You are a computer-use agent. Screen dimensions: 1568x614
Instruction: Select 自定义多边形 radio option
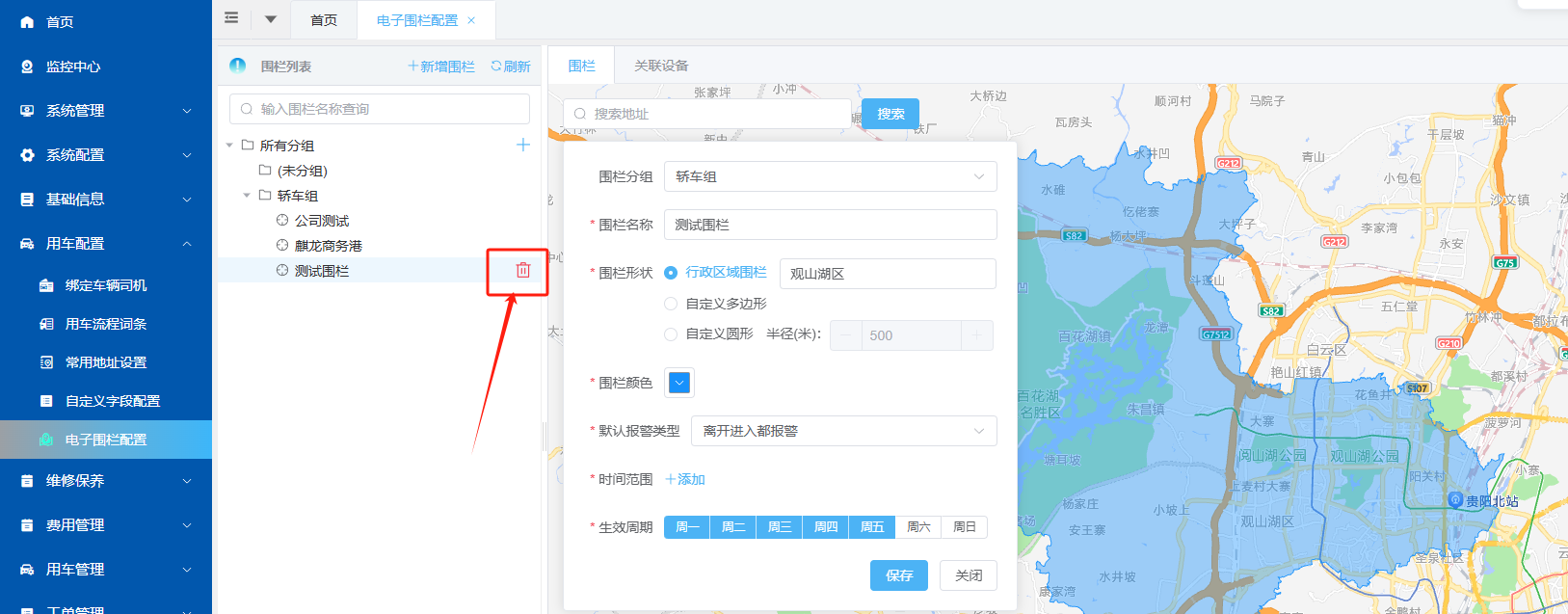(671, 304)
